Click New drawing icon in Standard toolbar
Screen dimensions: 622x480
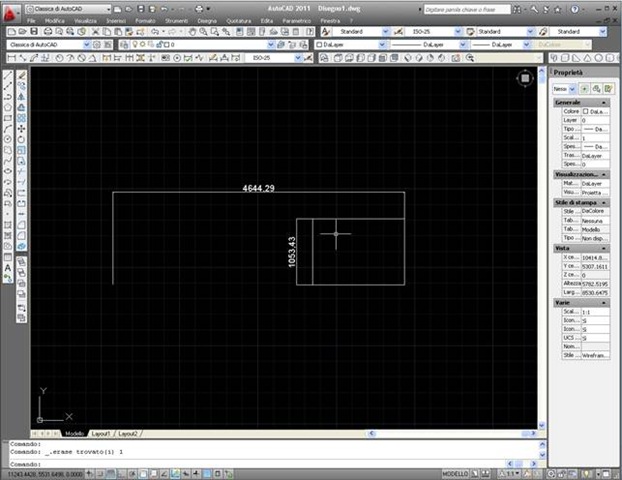[12, 31]
